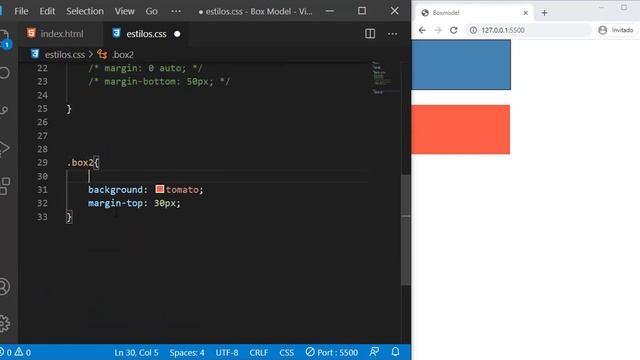
Task: Click the CSS file icon in breadcrumb
Action: click(35, 54)
